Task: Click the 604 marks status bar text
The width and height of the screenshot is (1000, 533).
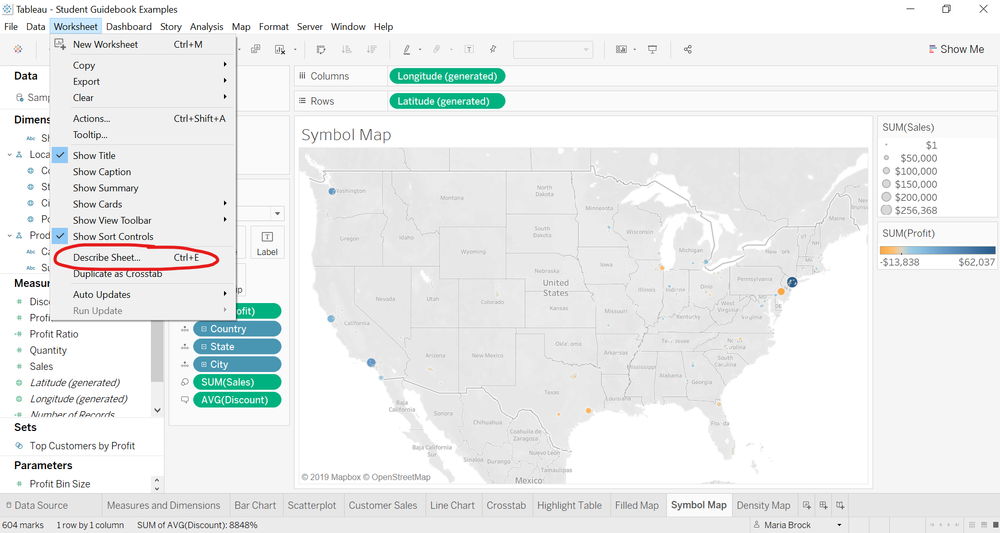Action: coord(23,525)
